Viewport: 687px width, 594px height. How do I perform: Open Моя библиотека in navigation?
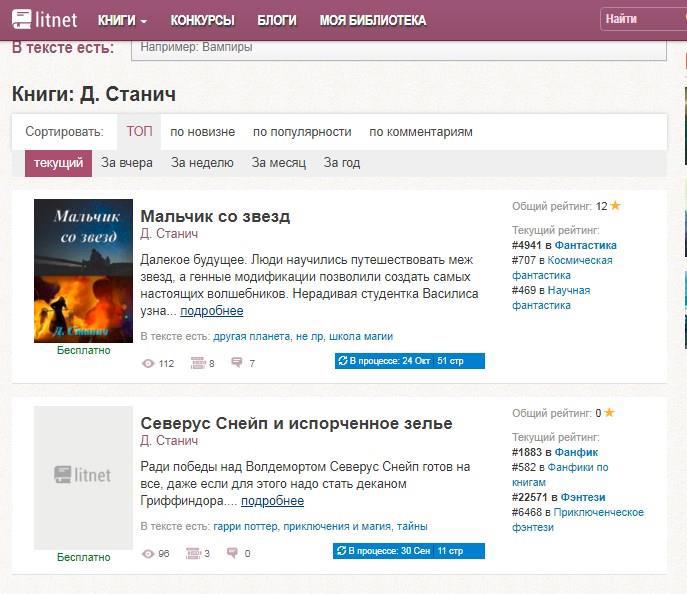(x=372, y=20)
